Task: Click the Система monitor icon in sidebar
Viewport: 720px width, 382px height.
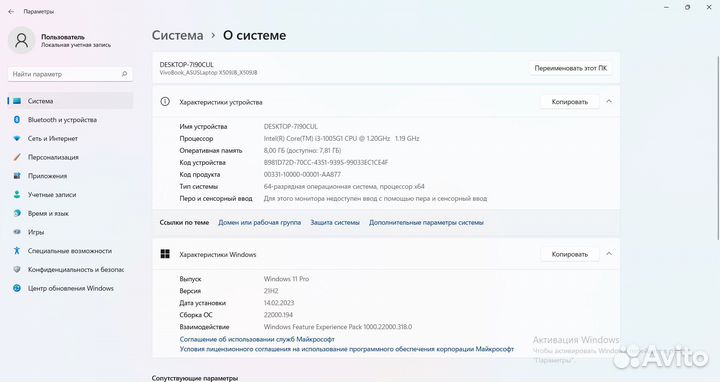Action: coord(17,101)
